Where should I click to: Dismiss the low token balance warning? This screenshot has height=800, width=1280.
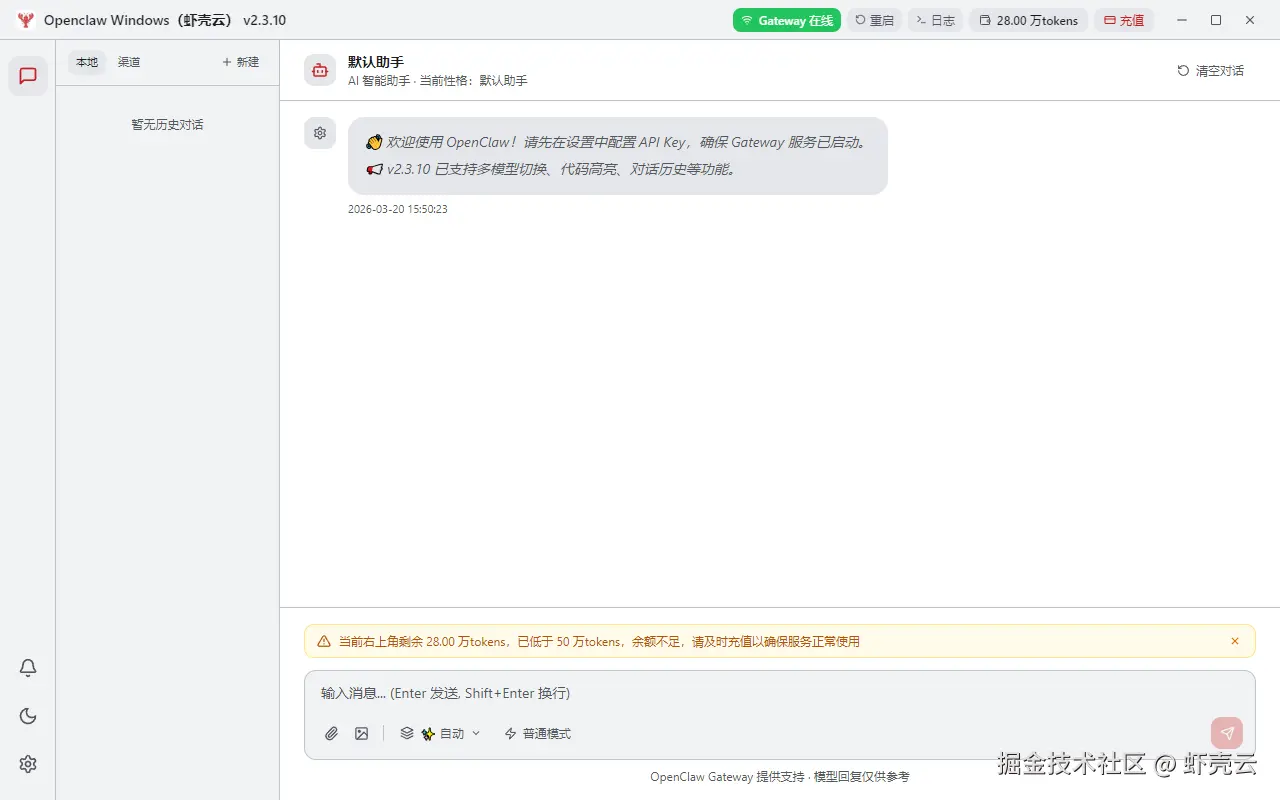[x=1235, y=641]
